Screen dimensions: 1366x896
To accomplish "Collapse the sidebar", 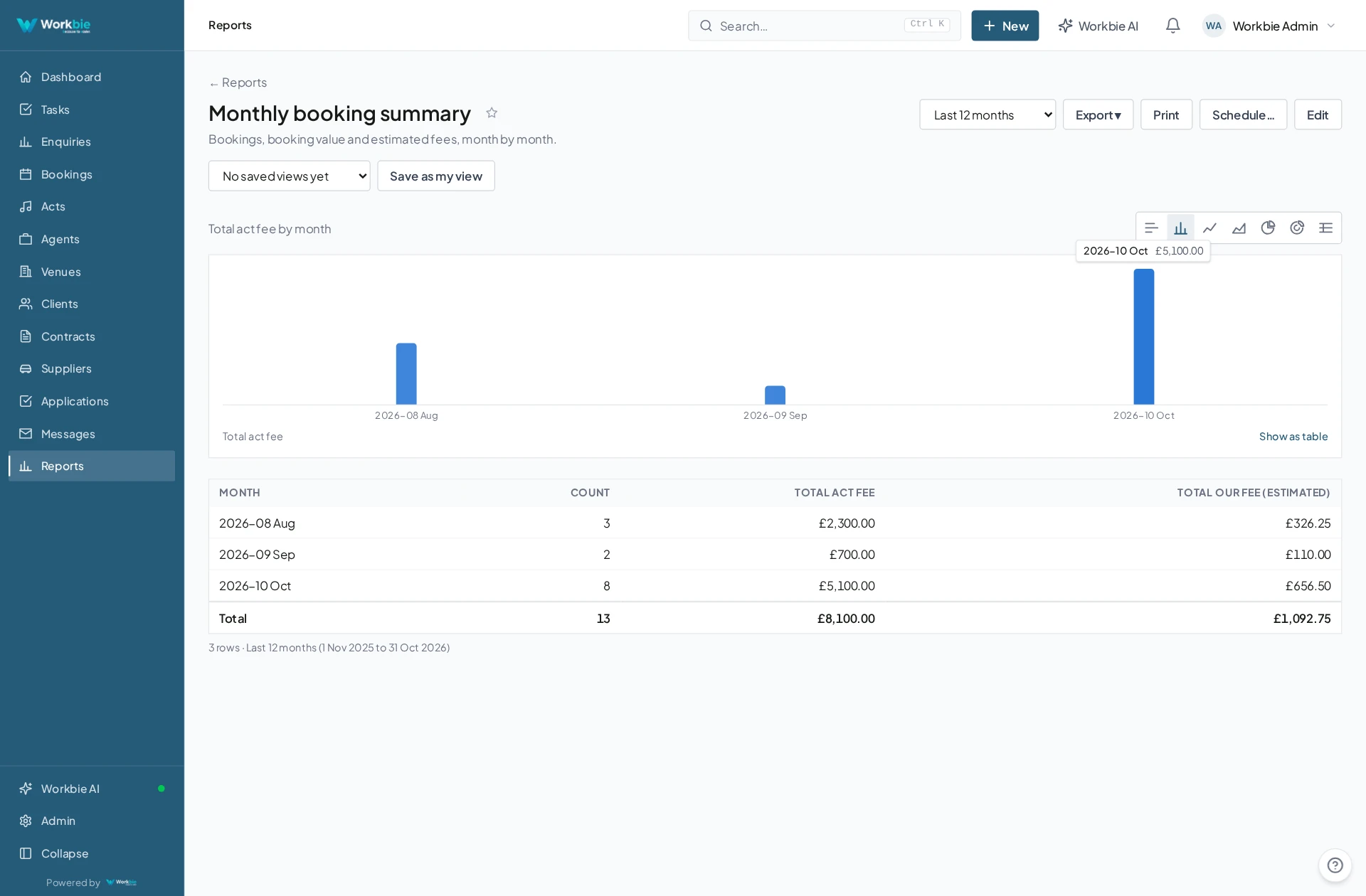I will 92,853.
